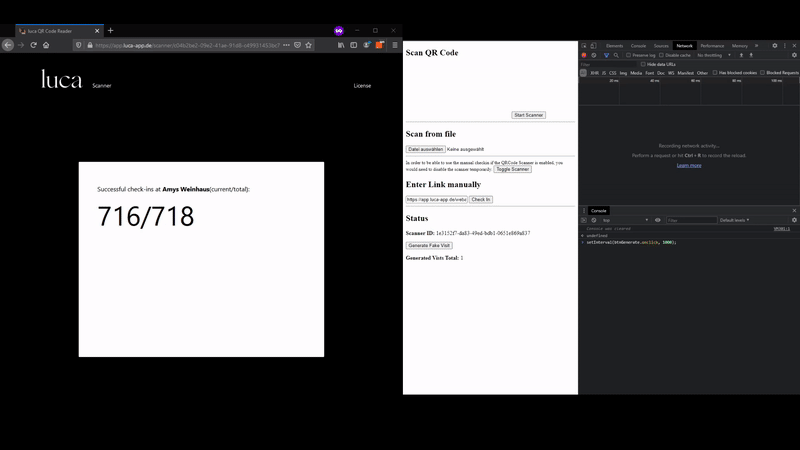Toggle Firefox sidebar view icon
The width and height of the screenshot is (800, 450).
354,45
